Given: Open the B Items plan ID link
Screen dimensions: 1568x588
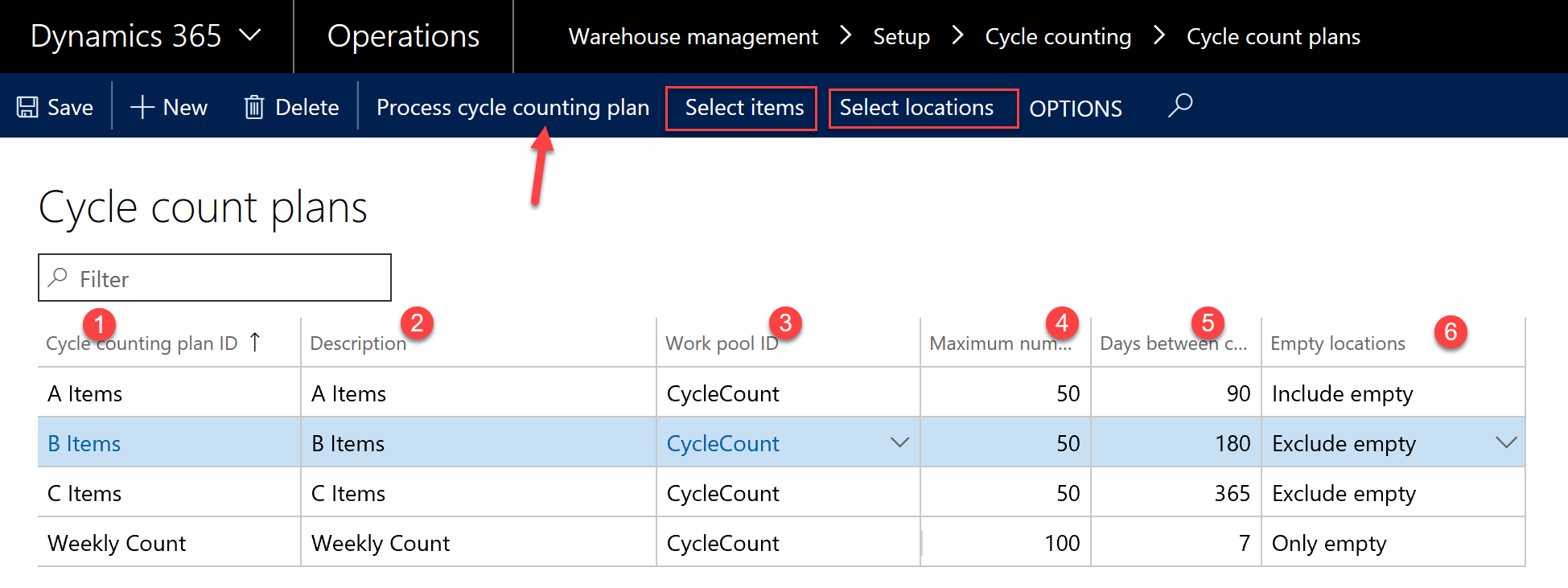Looking at the screenshot, I should point(84,444).
